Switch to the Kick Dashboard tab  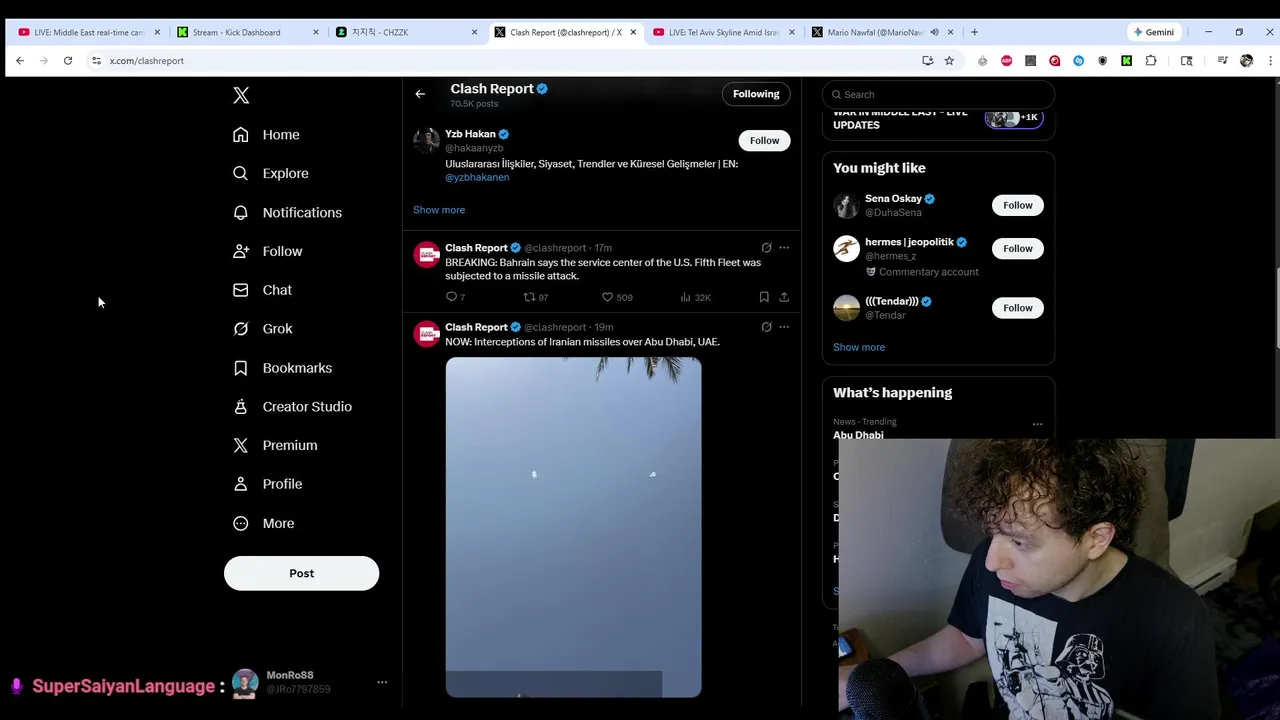pyautogui.click(x=246, y=32)
